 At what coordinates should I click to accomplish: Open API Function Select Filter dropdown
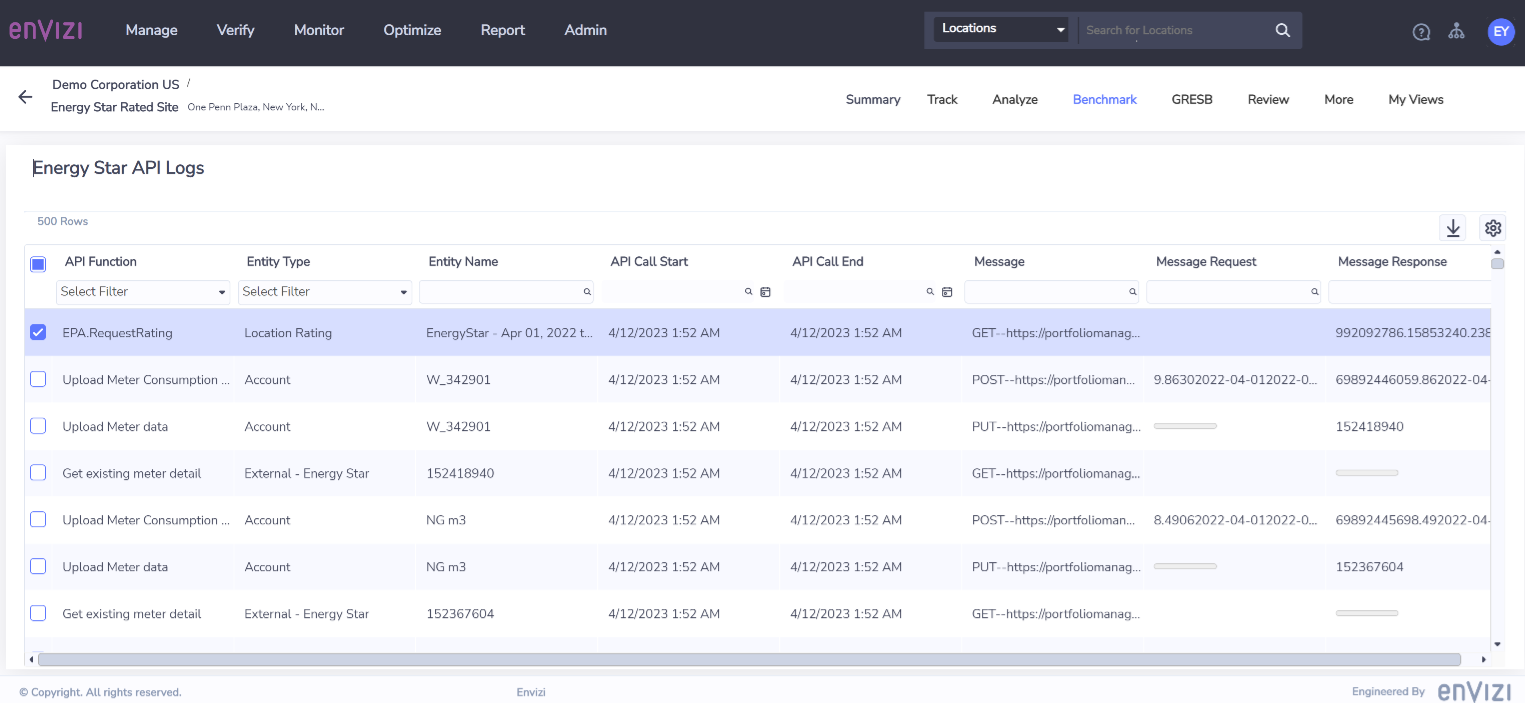pyautogui.click(x=143, y=292)
